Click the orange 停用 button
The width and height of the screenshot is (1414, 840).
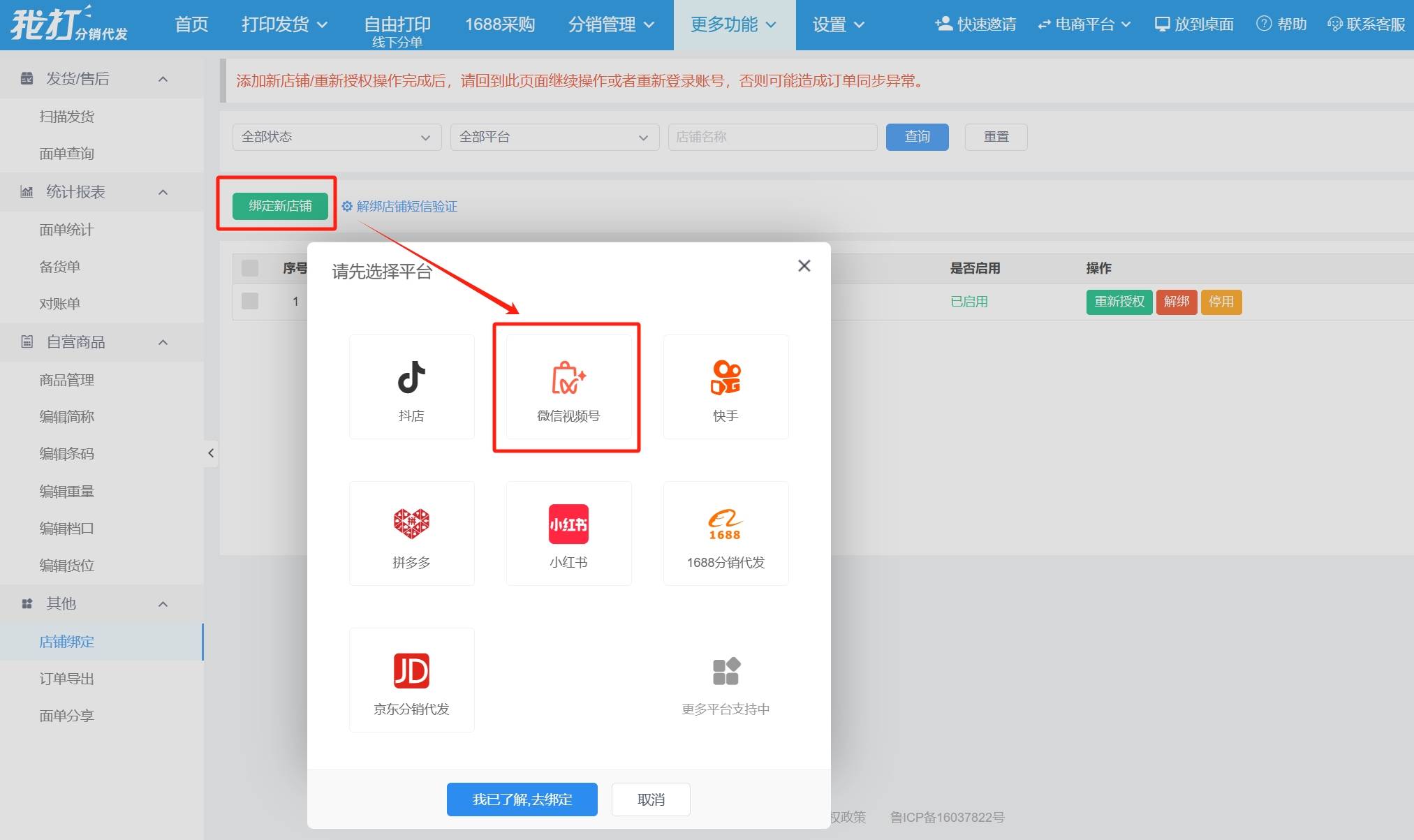pos(1221,302)
